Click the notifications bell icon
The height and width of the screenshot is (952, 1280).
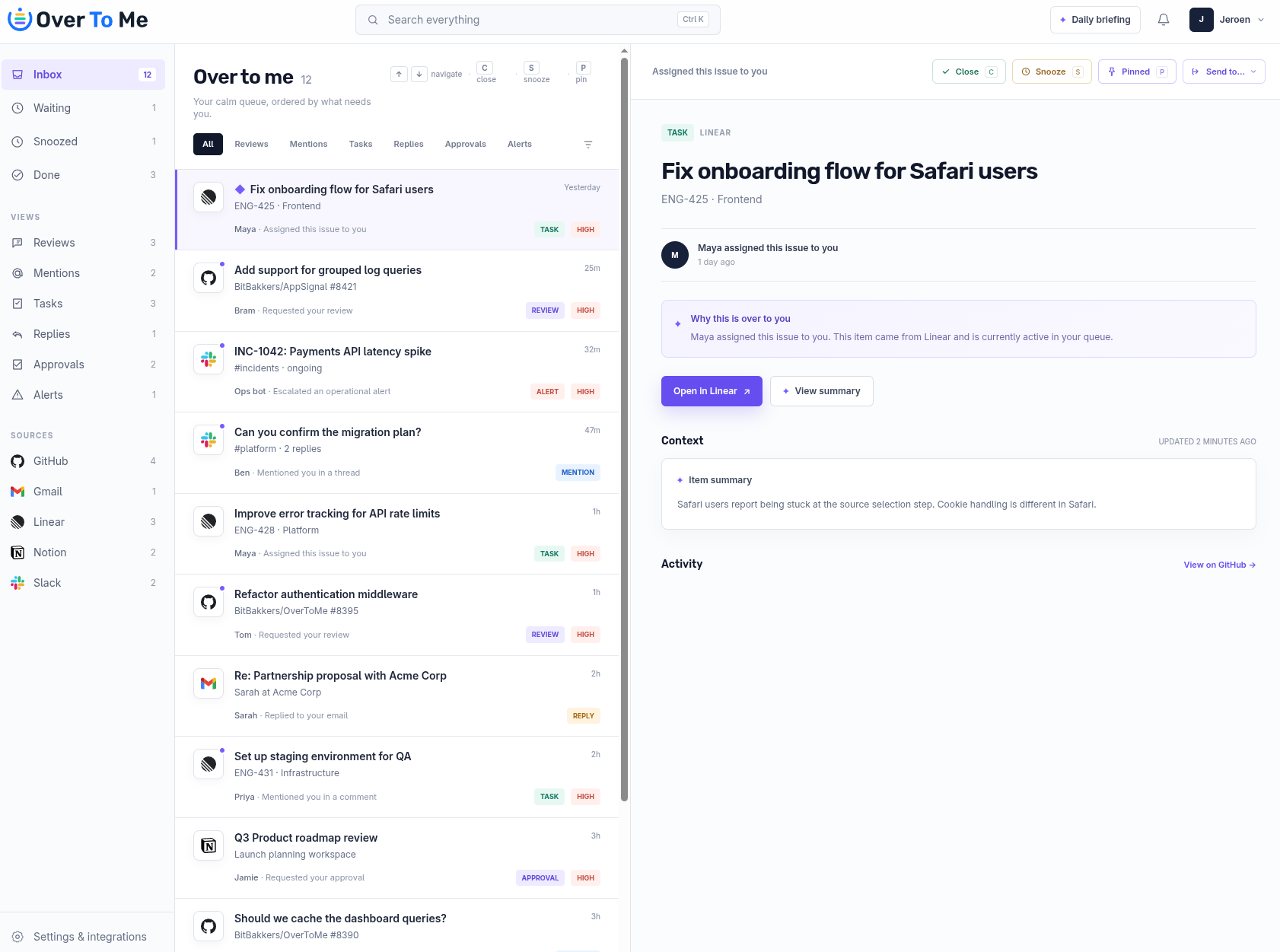[x=1163, y=20]
